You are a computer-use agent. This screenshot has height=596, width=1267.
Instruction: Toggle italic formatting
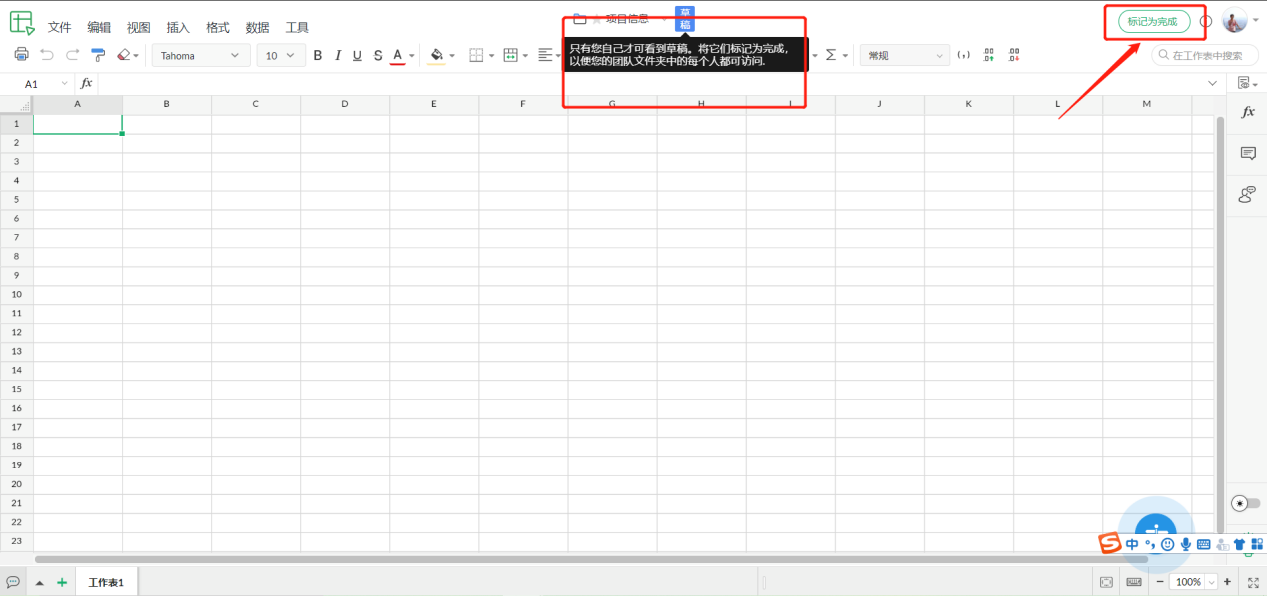(x=338, y=55)
